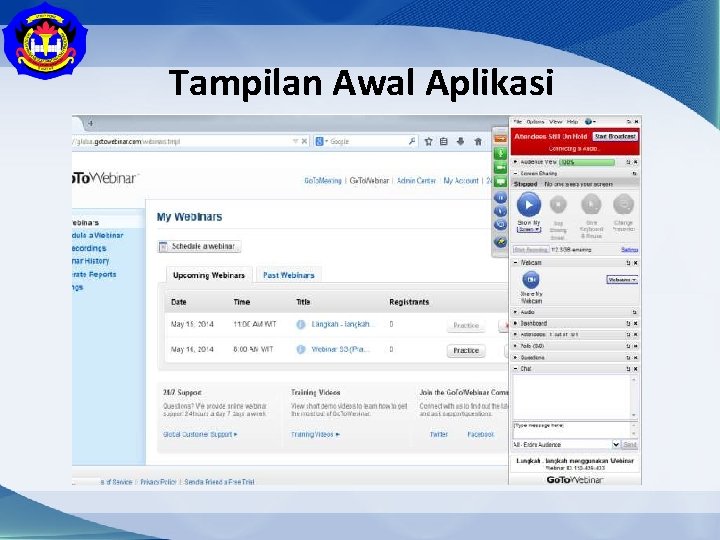Toggle the green screen share button on grab tab
The width and height of the screenshot is (720, 540).
click(500, 182)
